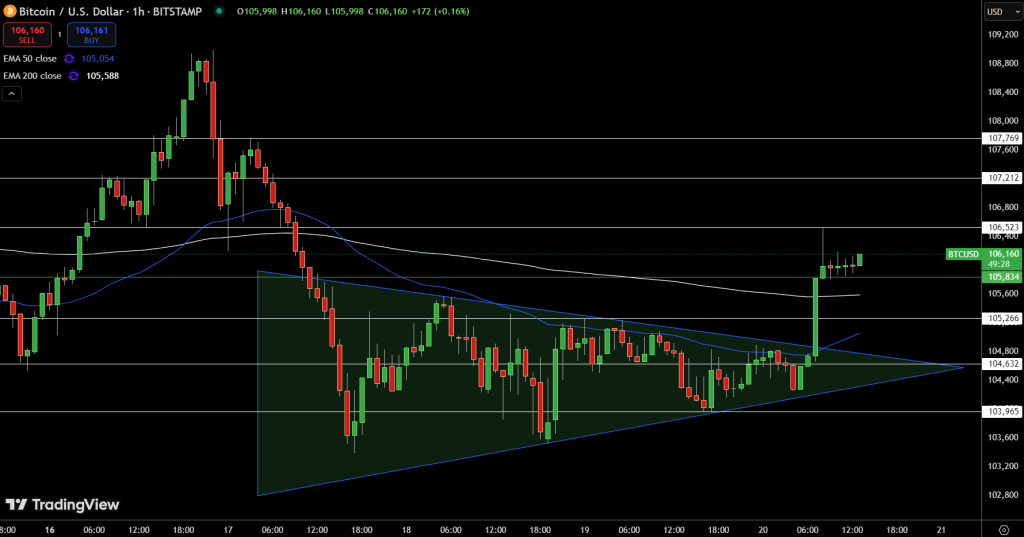
Task: Click the TradingView logo
Action: click(63, 504)
